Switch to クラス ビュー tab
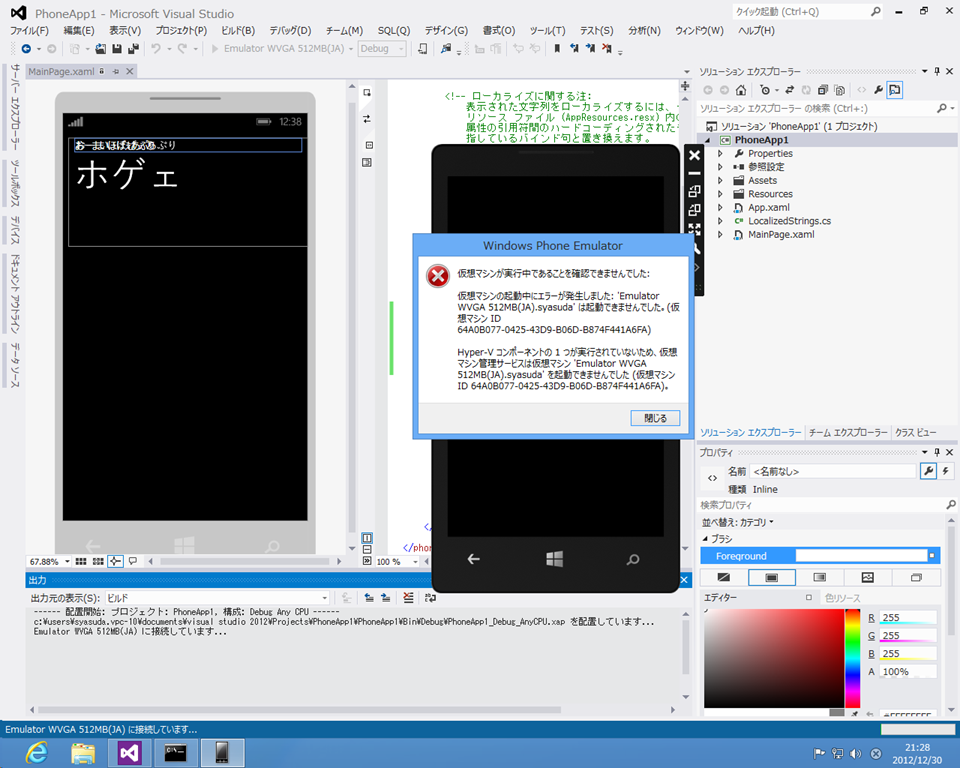The image size is (960, 768). tap(915, 432)
